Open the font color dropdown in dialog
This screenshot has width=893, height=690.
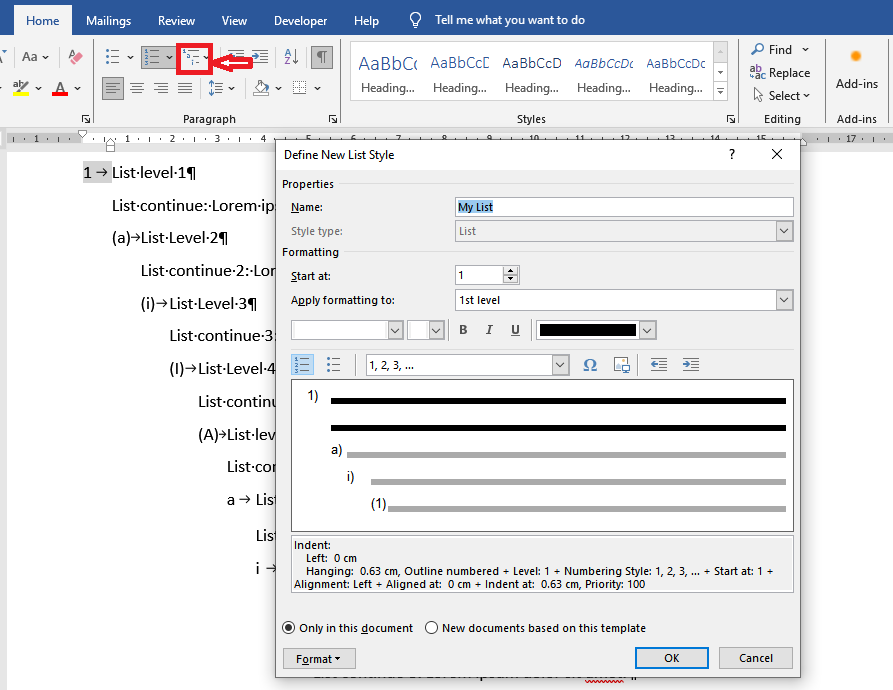[647, 330]
